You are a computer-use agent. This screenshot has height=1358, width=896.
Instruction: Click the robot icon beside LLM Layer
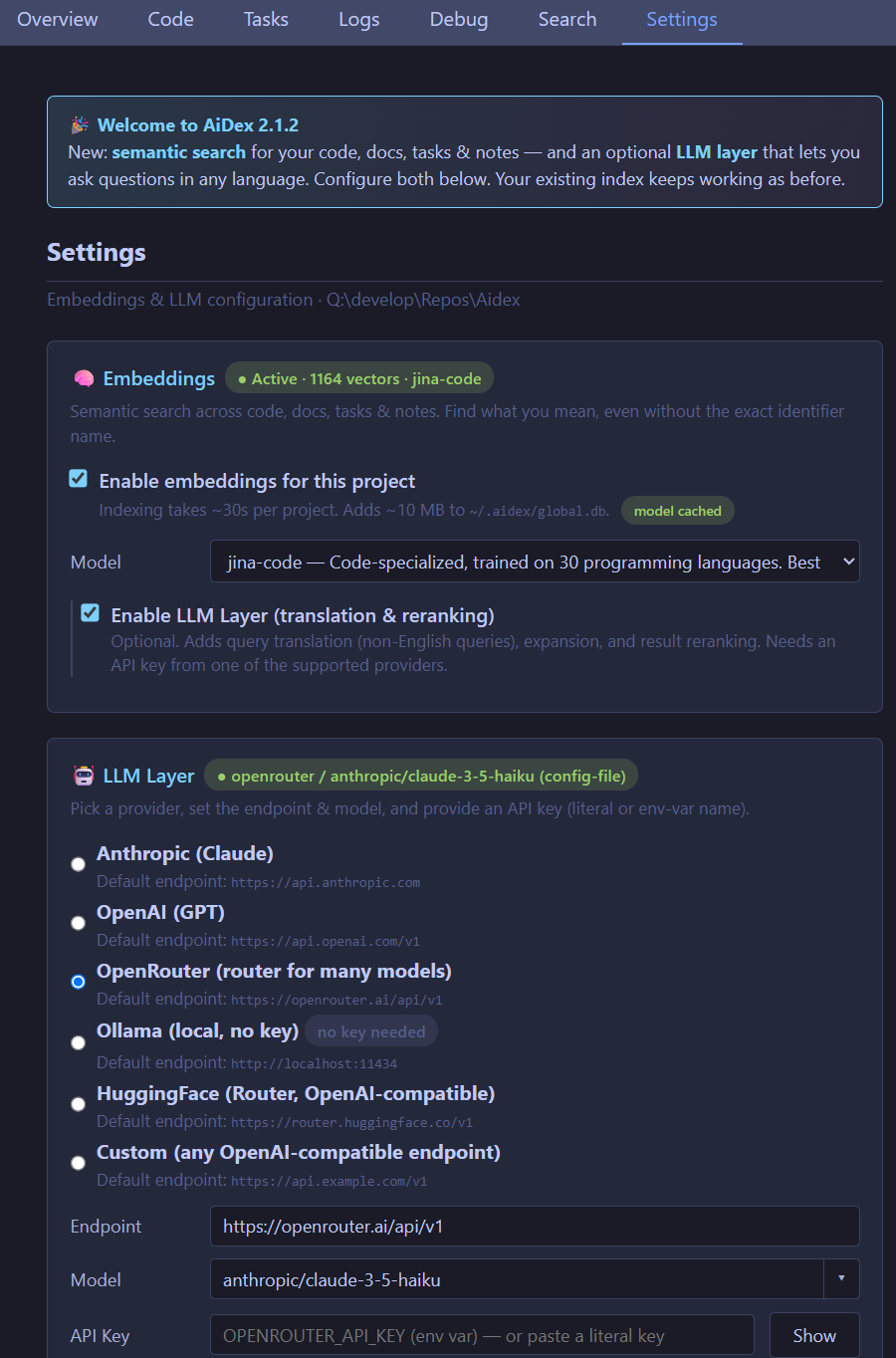click(84, 777)
